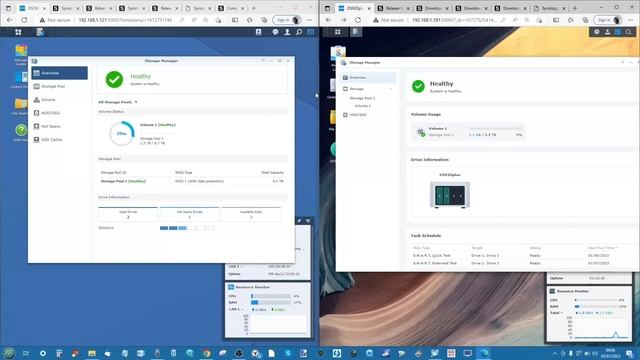
Task: Select Volume in left Storage Manager sidebar
Action: (x=60, y=100)
